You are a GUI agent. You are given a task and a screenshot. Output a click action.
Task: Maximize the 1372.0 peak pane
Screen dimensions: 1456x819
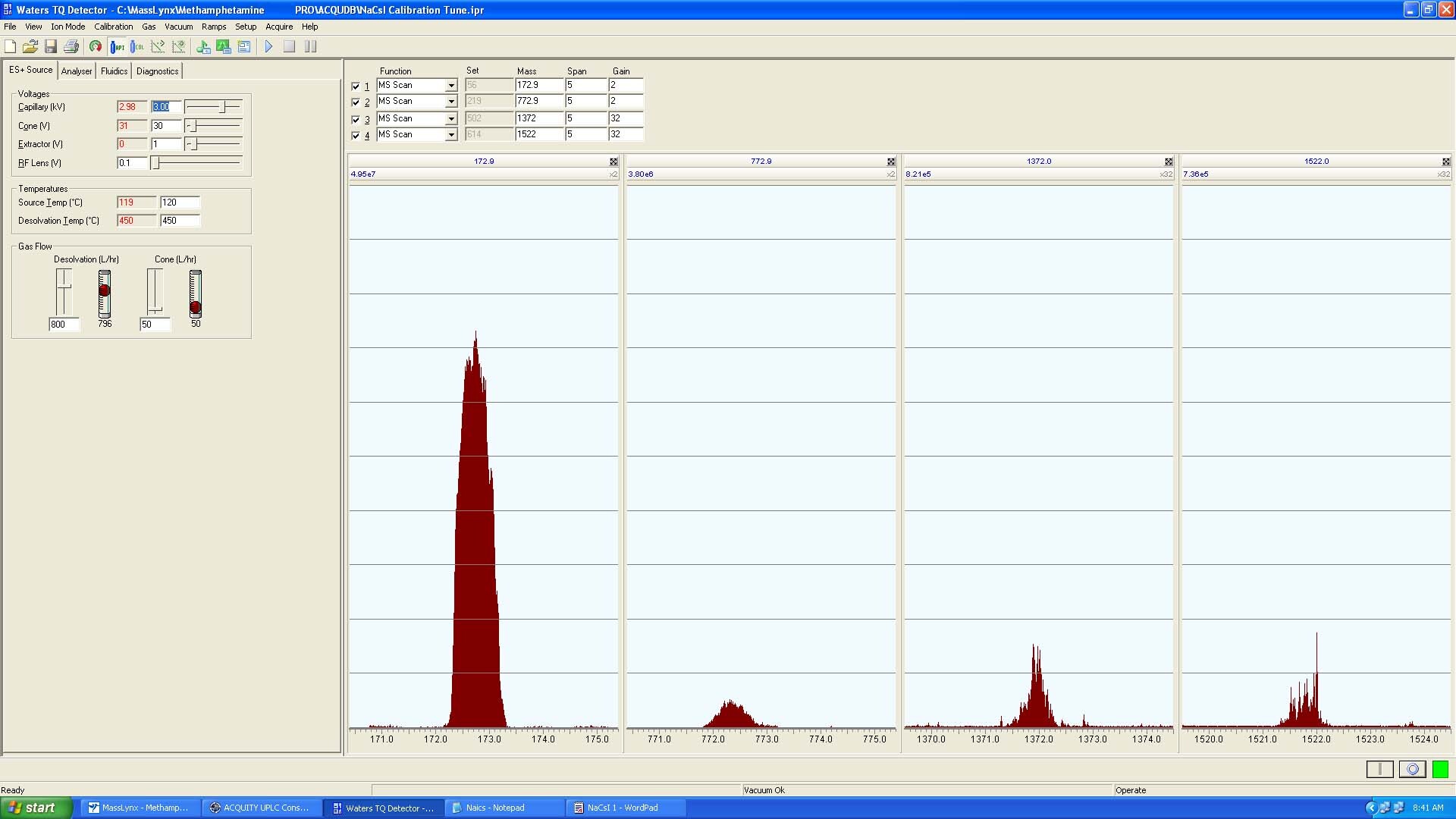1169,162
